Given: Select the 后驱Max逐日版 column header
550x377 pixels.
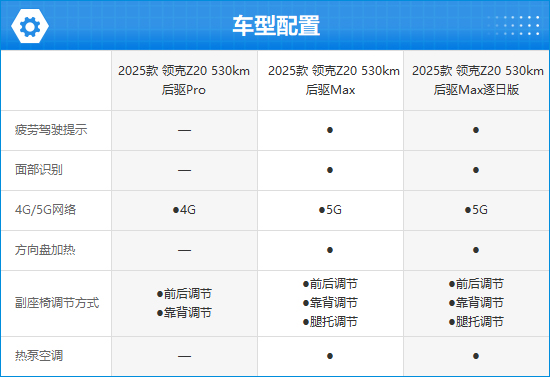Looking at the screenshot, I should point(477,80).
